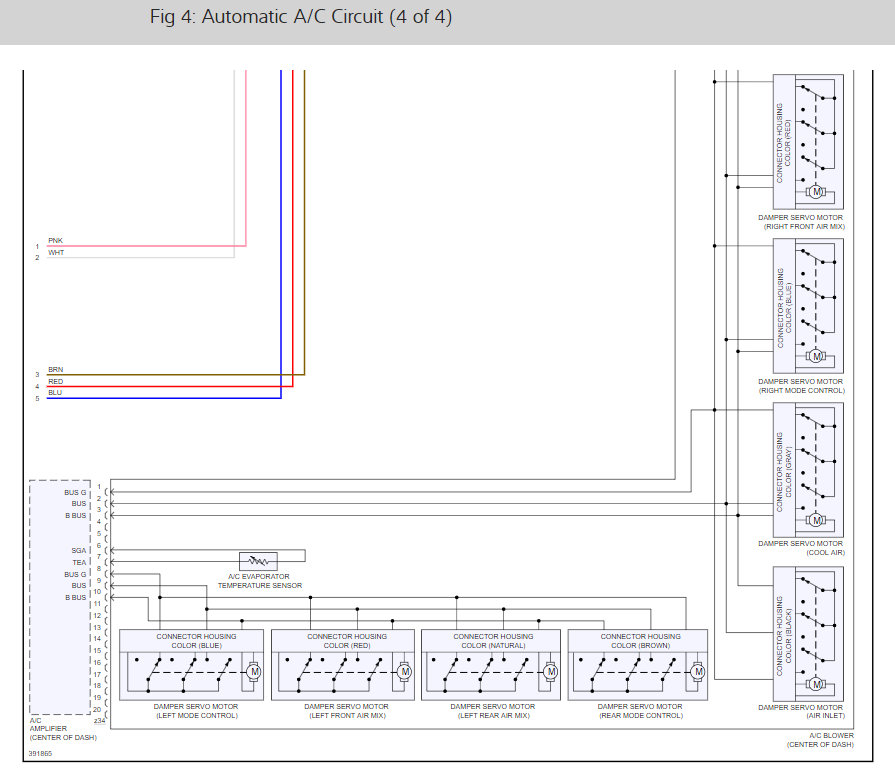This screenshot has width=895, height=781.
Task: Click Connector Housing Color (Natural) label
Action: [493, 641]
